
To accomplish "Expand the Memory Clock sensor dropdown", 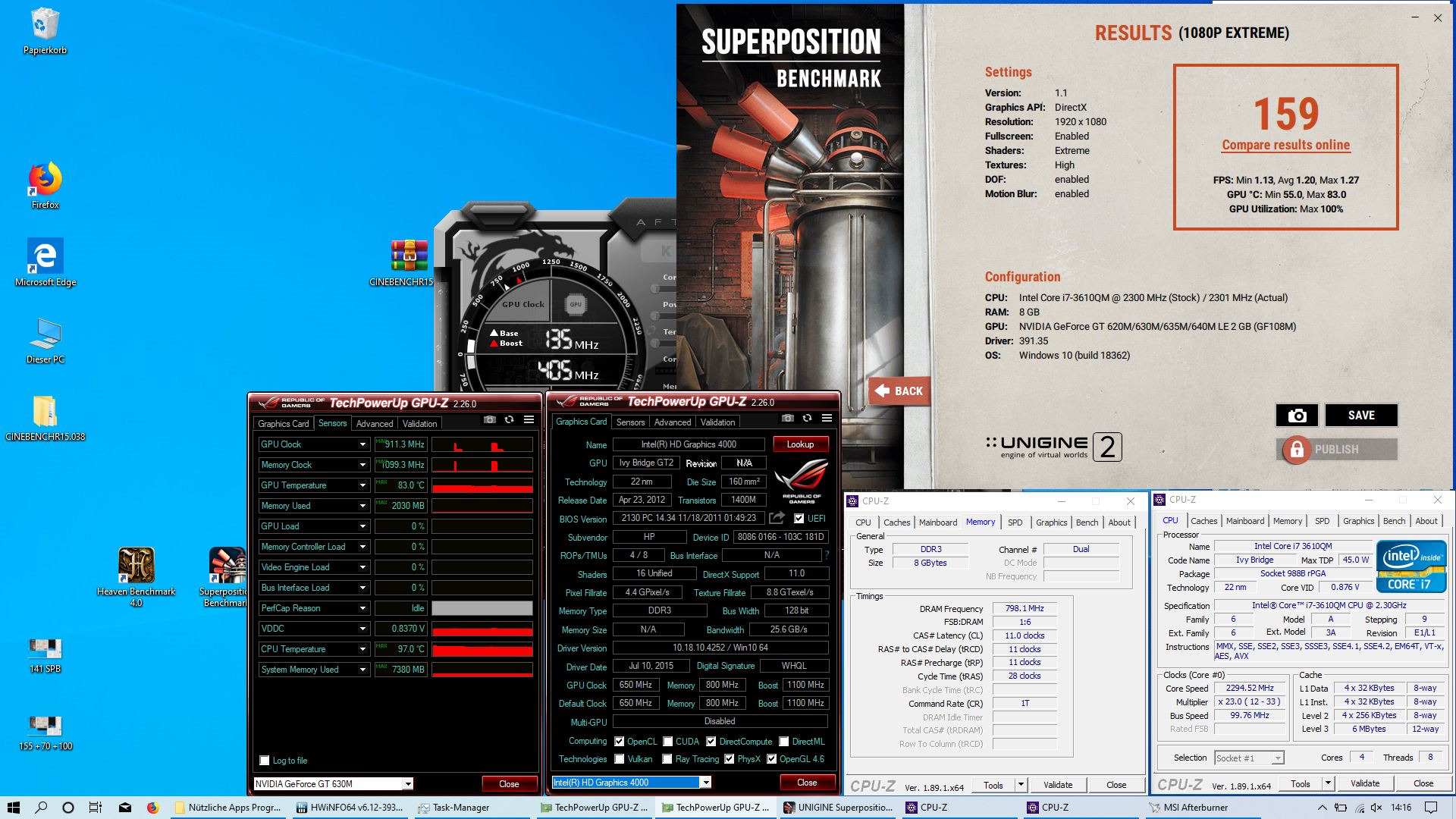I will [362, 465].
